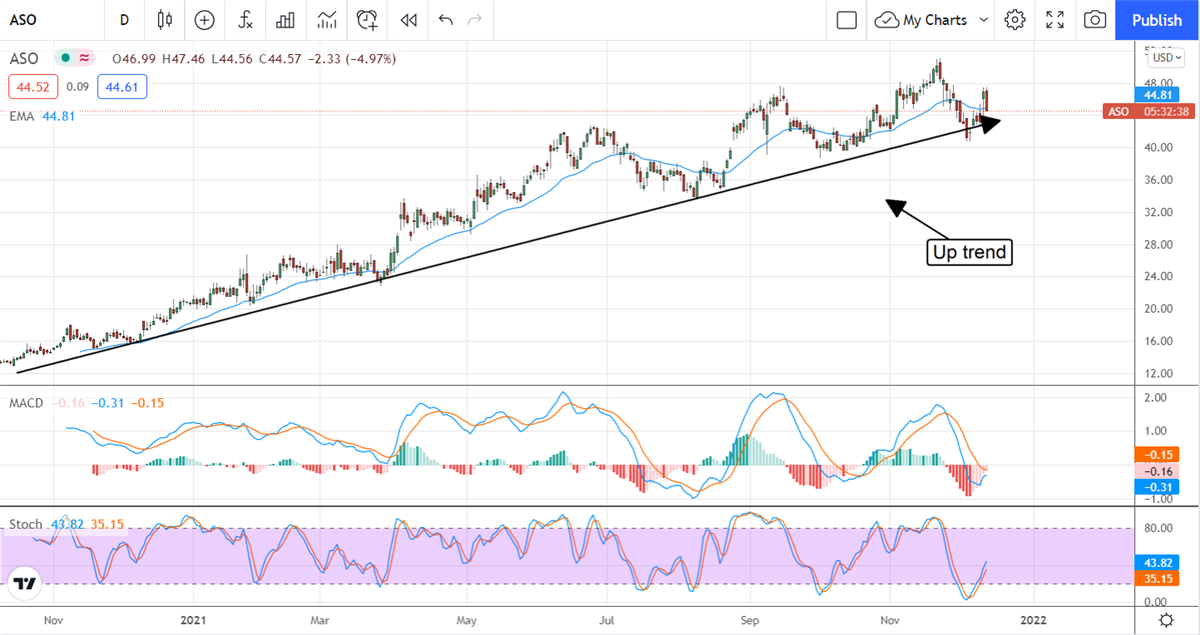
Task: Open the indicators fx menu
Action: 245,20
